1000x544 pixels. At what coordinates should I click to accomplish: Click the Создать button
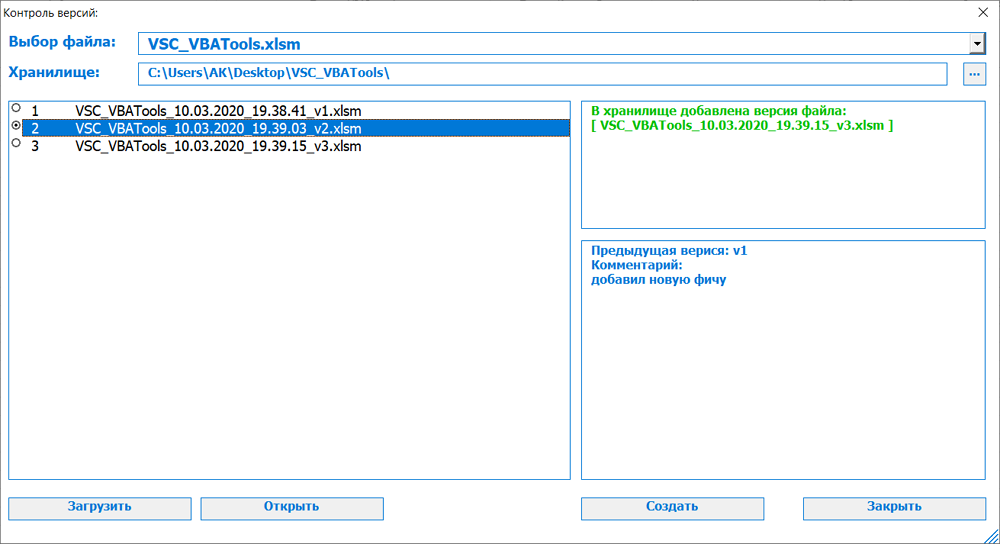672,508
